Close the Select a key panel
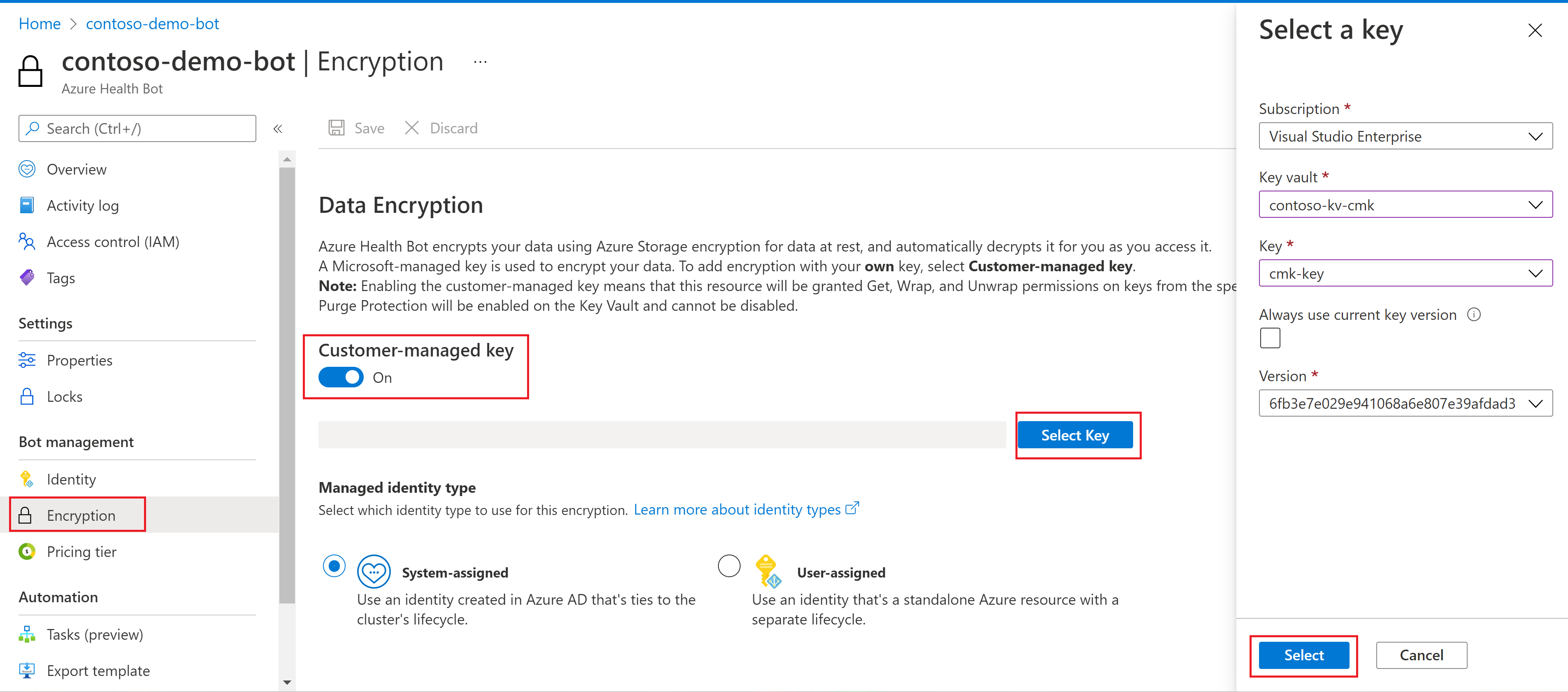Screen dimensions: 1568x692 (1535, 30)
